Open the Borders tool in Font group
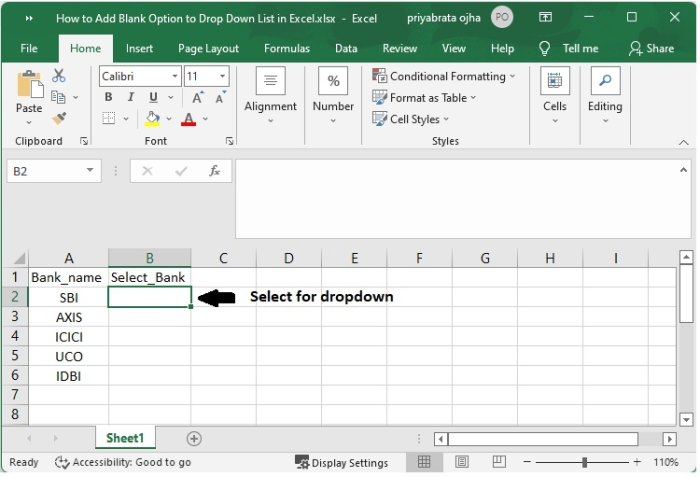The height and width of the screenshot is (477, 700). point(109,118)
